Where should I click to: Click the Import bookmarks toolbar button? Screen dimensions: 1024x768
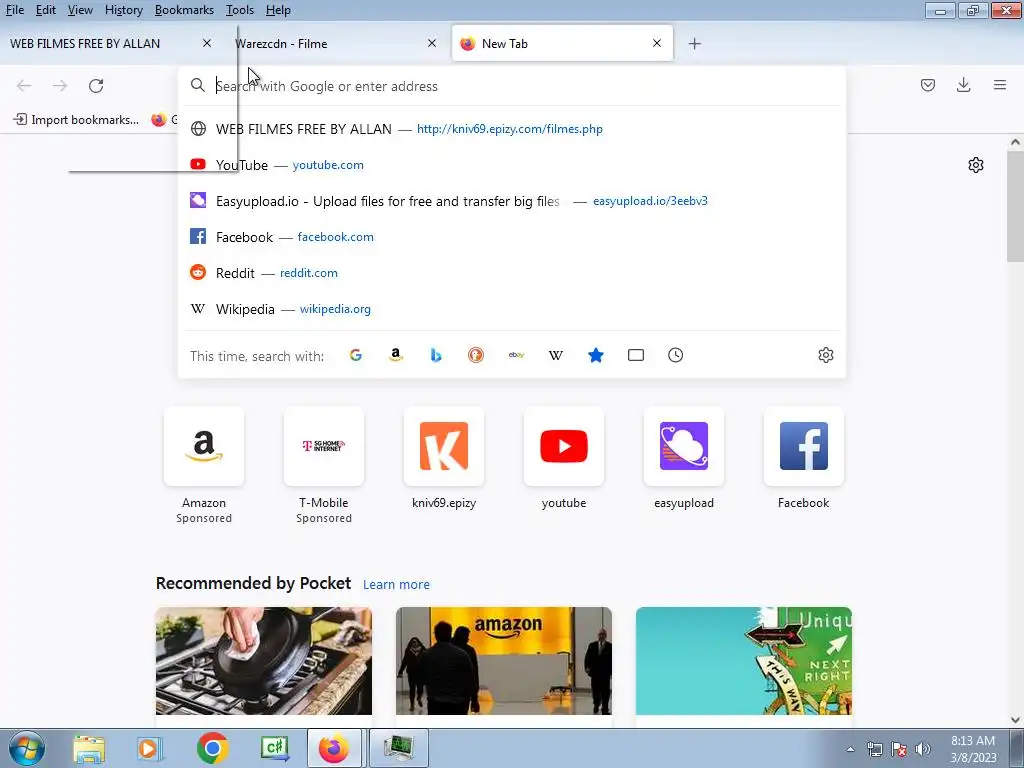pos(76,120)
